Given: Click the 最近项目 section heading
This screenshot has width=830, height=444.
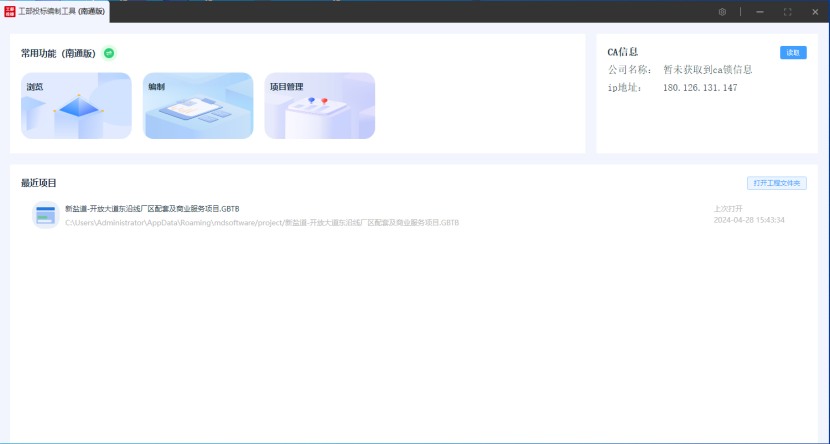Looking at the screenshot, I should pos(39,183).
